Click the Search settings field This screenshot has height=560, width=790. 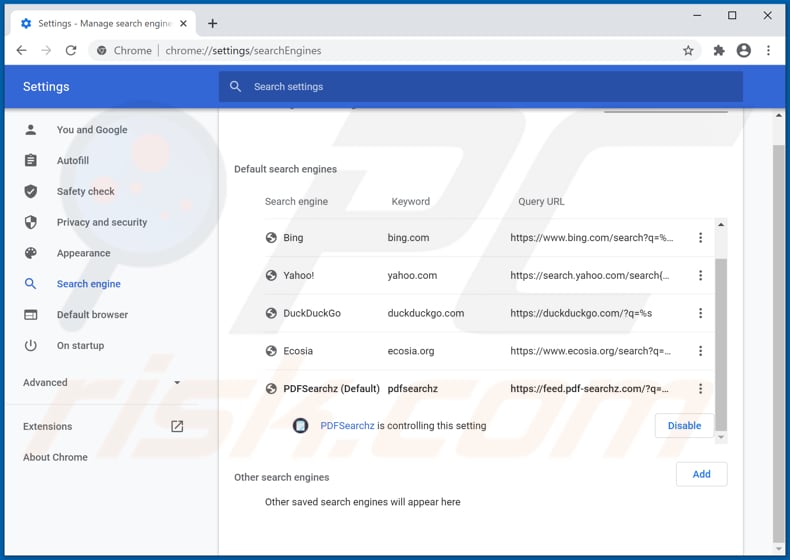(x=480, y=86)
